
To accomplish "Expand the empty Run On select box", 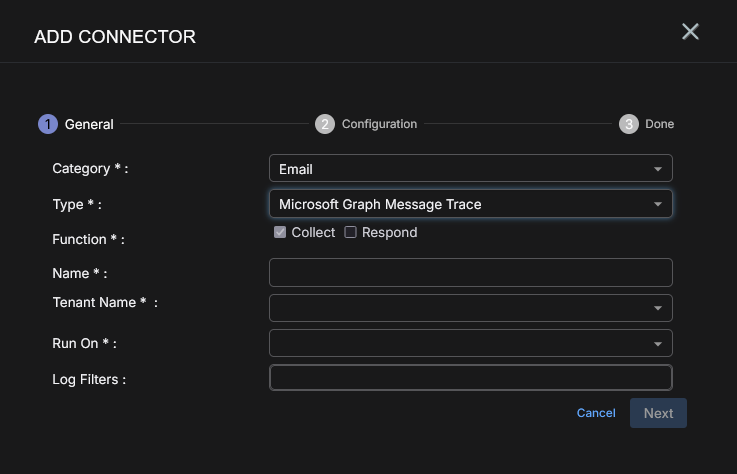I will tap(460, 344).
